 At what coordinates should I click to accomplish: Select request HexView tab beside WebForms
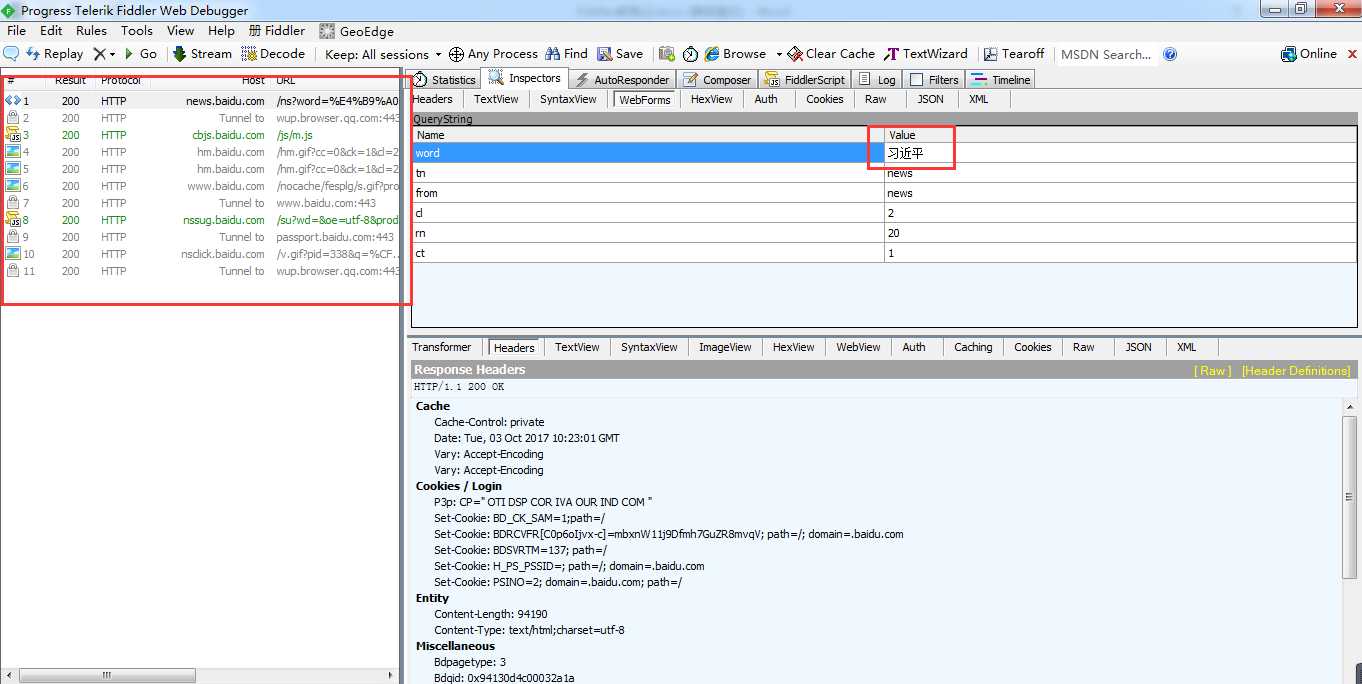tap(711, 99)
